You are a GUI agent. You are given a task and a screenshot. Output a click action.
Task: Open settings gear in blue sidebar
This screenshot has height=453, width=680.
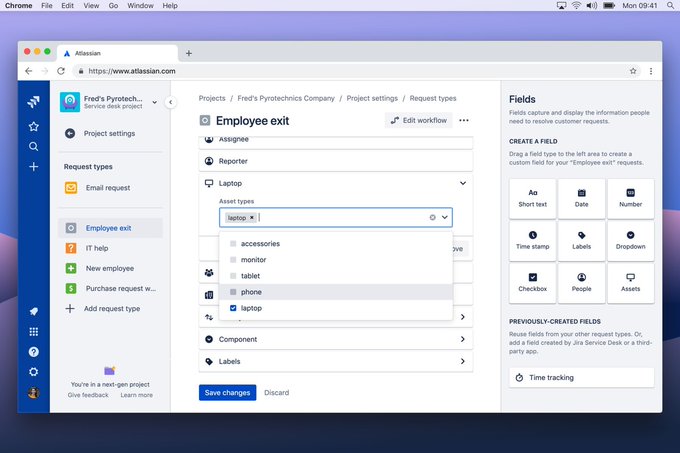pyautogui.click(x=33, y=372)
